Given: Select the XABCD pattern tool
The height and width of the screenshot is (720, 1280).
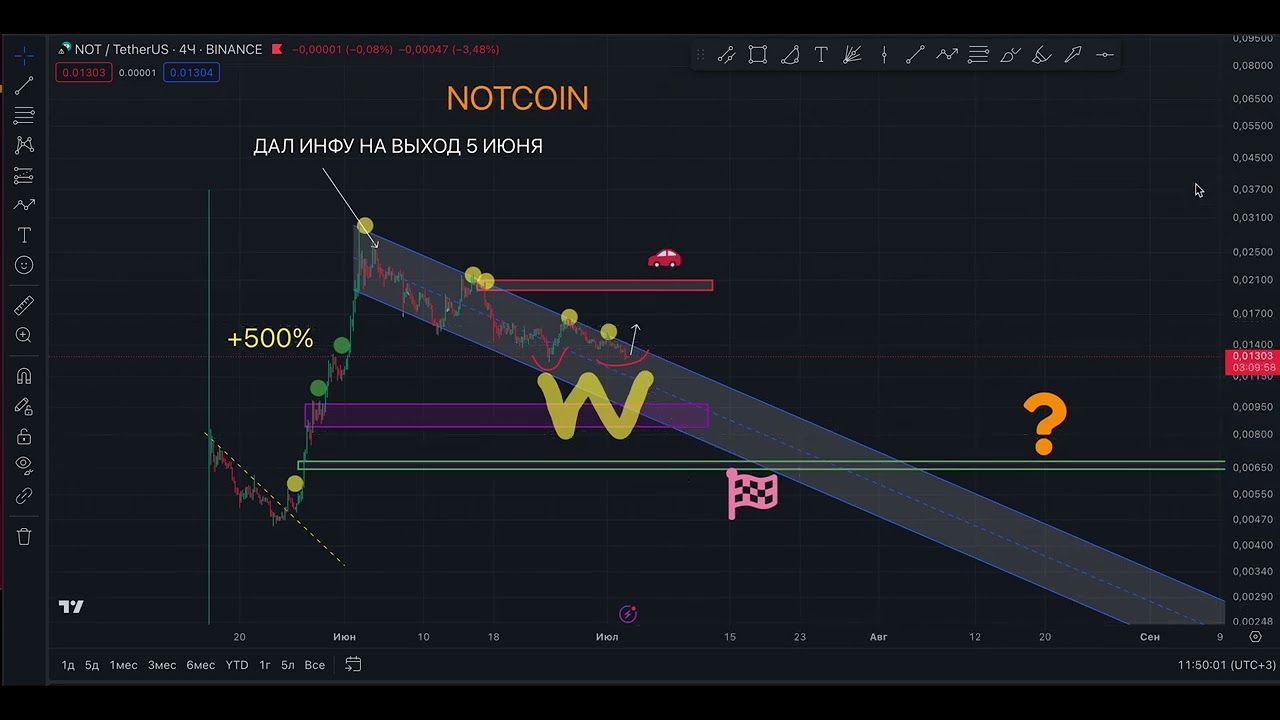Looking at the screenshot, I should [24, 145].
